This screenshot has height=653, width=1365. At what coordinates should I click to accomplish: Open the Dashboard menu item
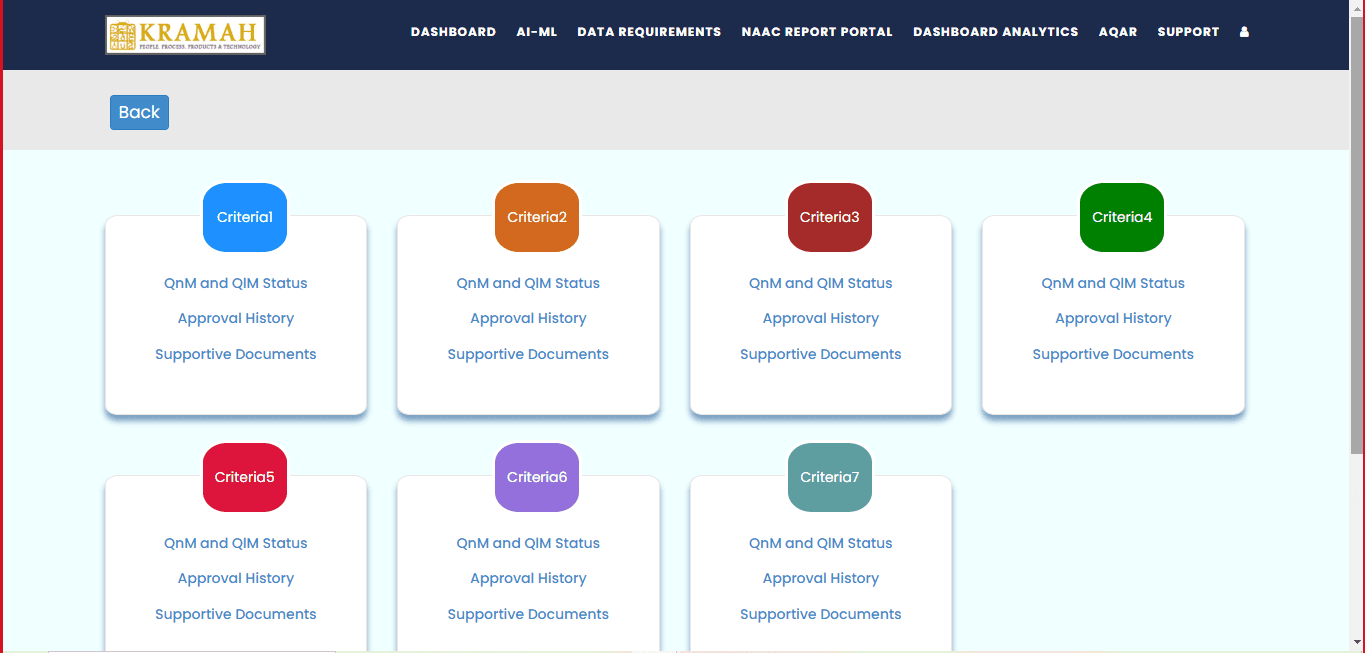(x=453, y=32)
